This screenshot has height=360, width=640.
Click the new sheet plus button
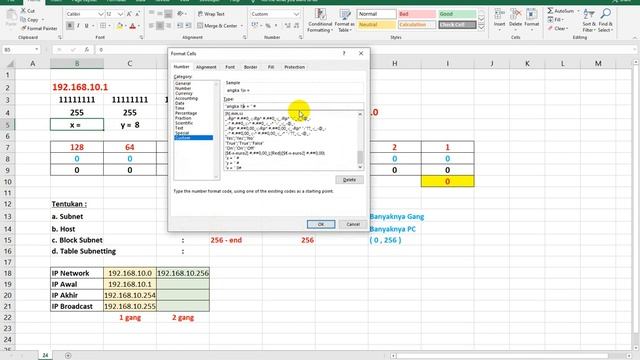(x=68, y=356)
